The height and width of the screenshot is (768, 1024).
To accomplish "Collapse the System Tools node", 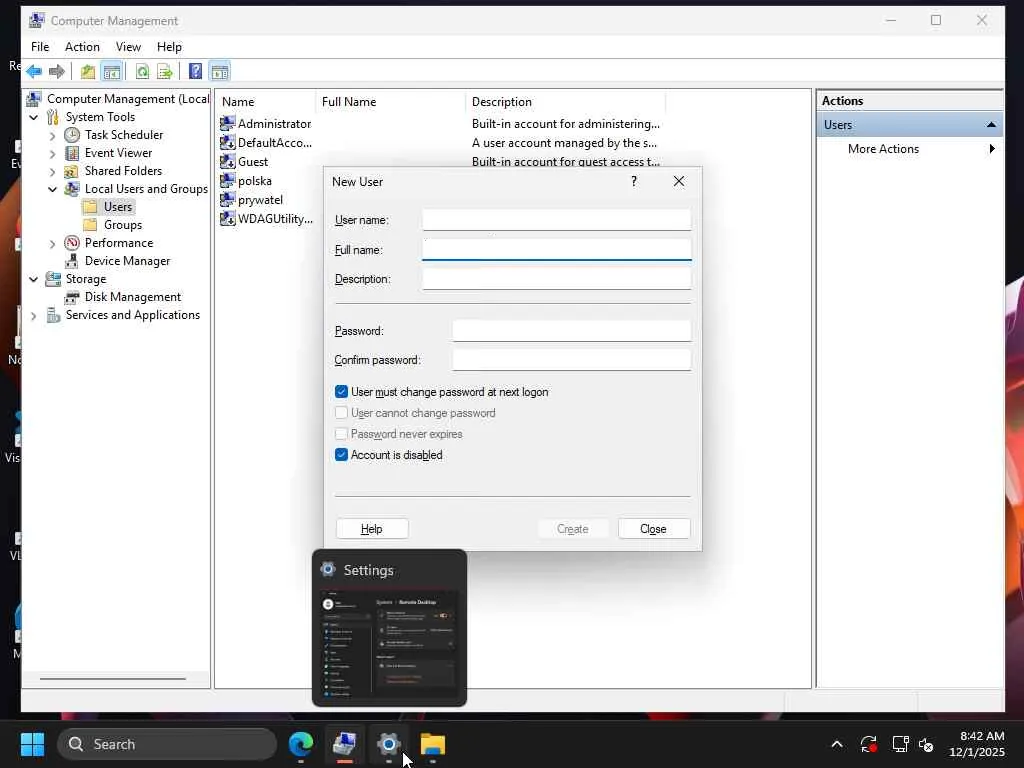I will click(33, 118).
